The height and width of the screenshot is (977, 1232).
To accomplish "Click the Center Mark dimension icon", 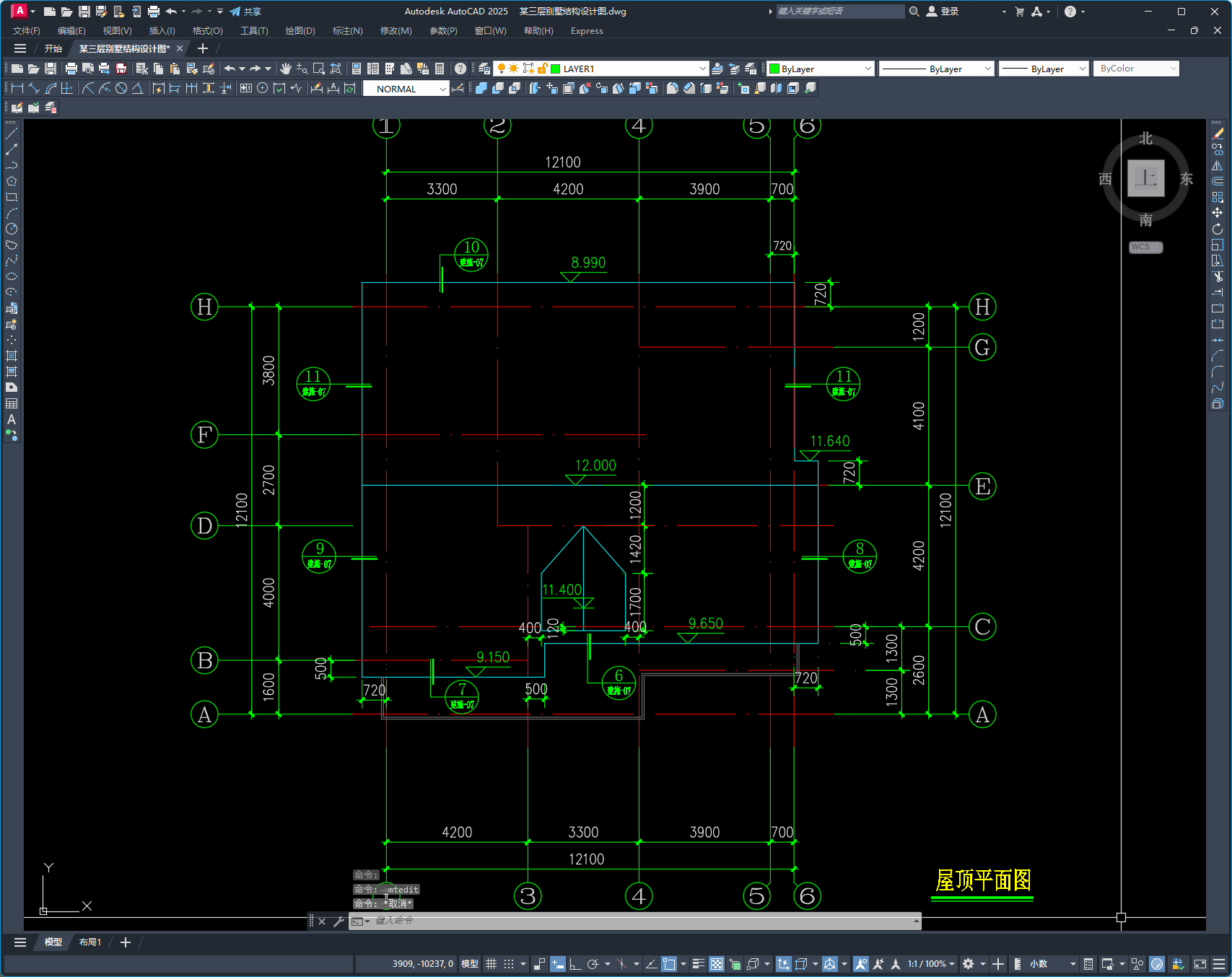I will (263, 88).
